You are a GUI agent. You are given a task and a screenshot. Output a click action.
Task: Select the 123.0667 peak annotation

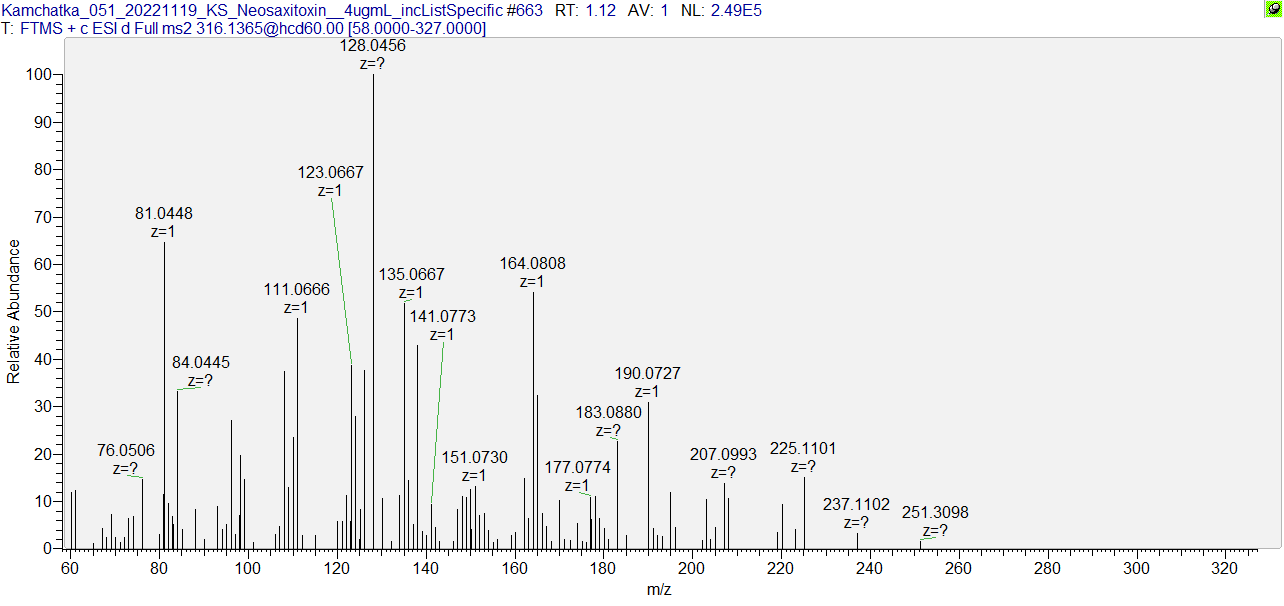[331, 172]
